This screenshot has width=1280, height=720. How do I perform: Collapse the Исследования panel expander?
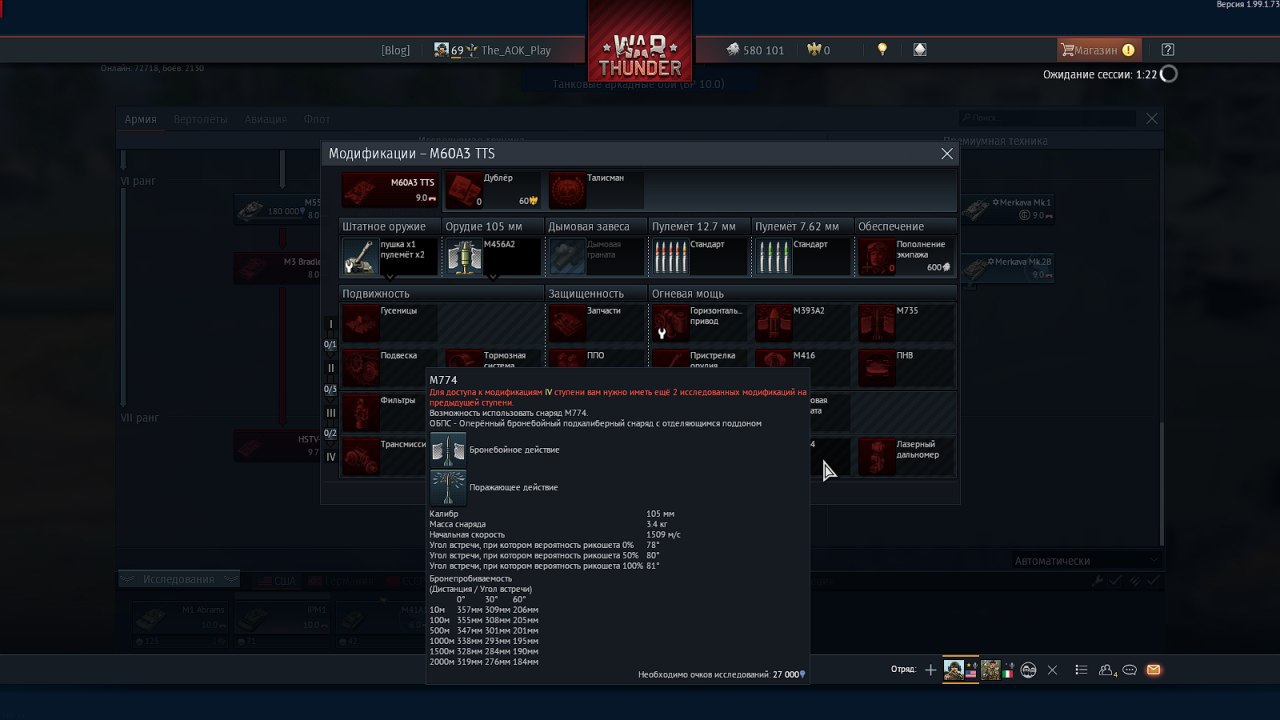pos(179,579)
